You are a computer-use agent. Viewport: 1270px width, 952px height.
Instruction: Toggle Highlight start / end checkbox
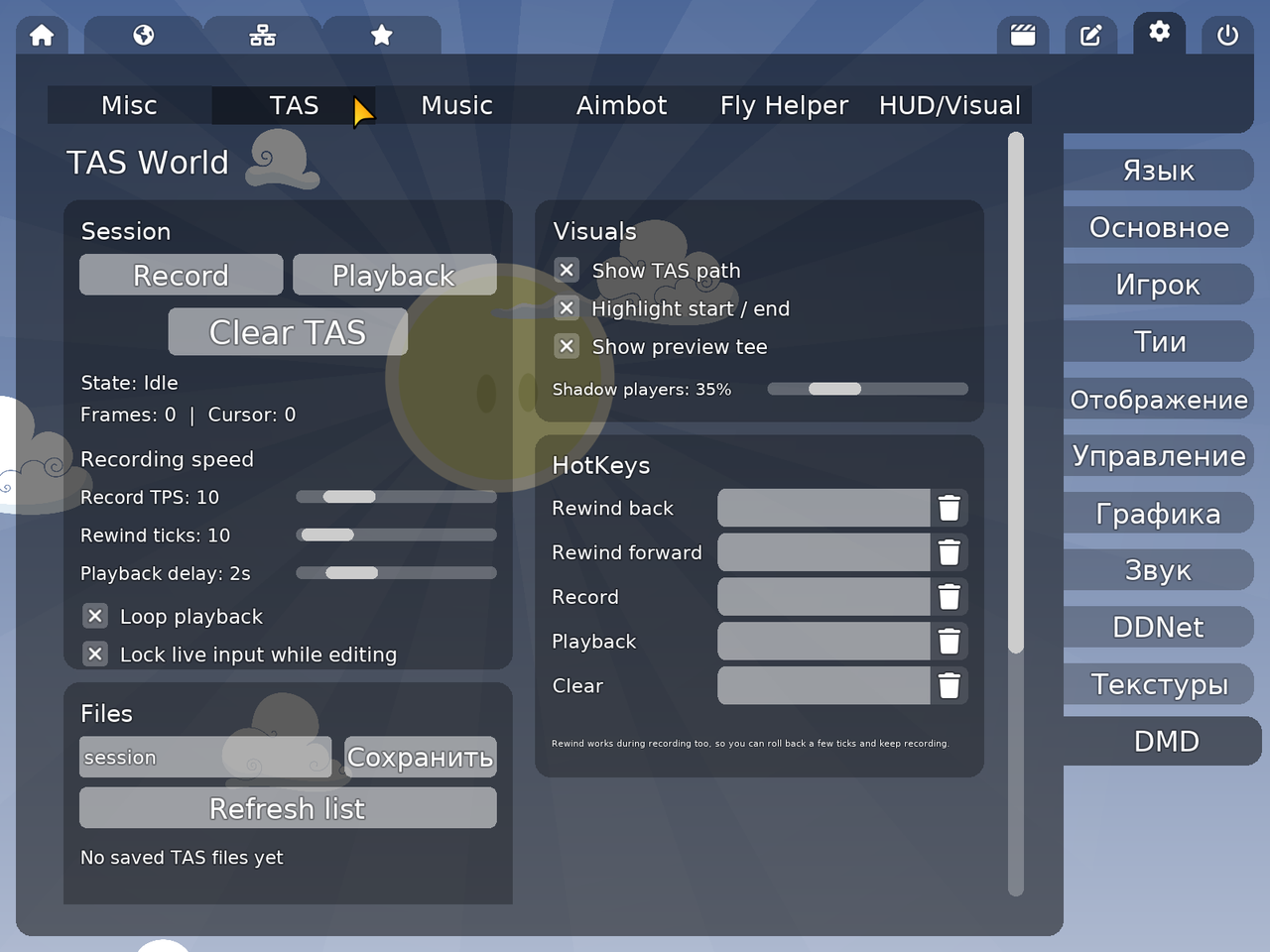567,308
